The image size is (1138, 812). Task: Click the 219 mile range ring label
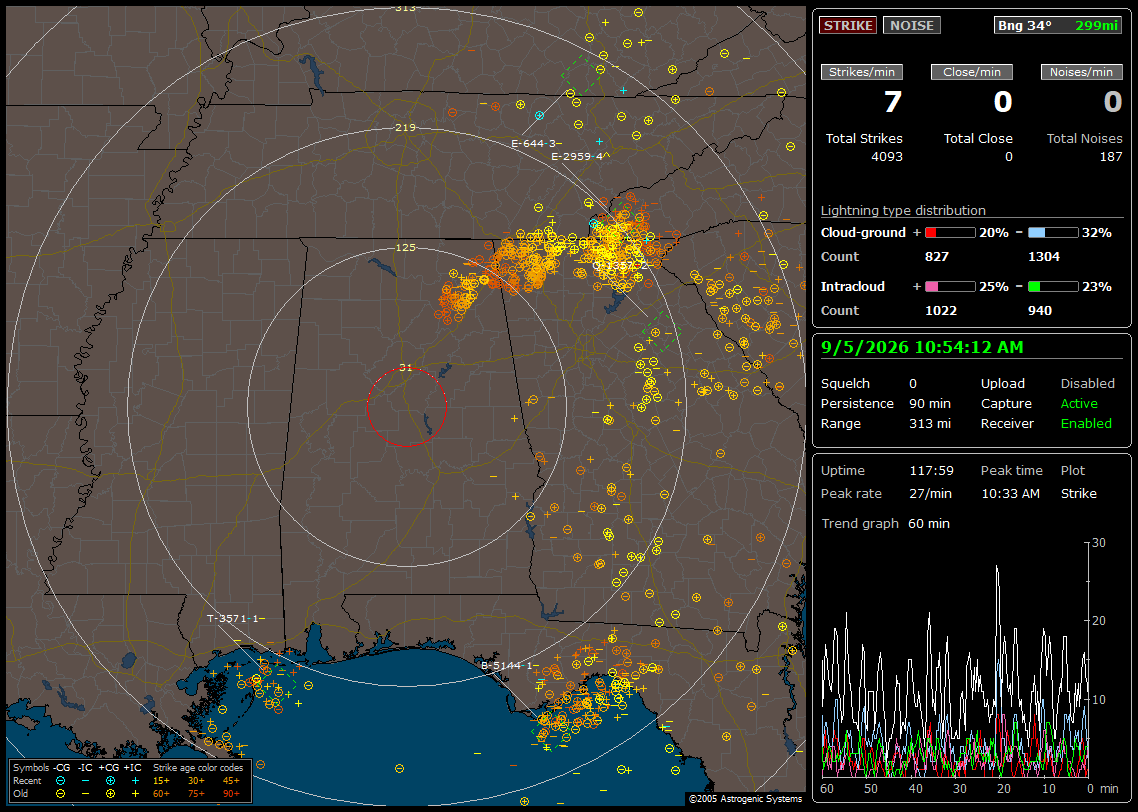coord(405,127)
